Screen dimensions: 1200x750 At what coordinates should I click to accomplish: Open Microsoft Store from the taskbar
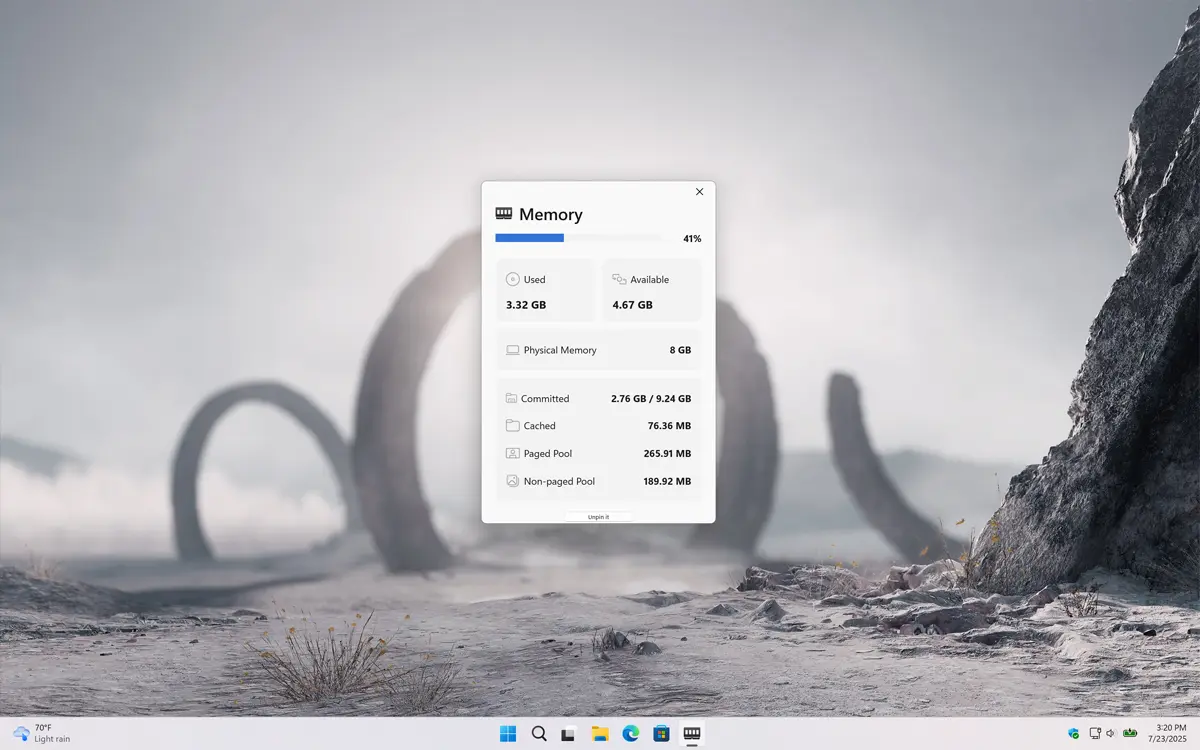coord(661,734)
